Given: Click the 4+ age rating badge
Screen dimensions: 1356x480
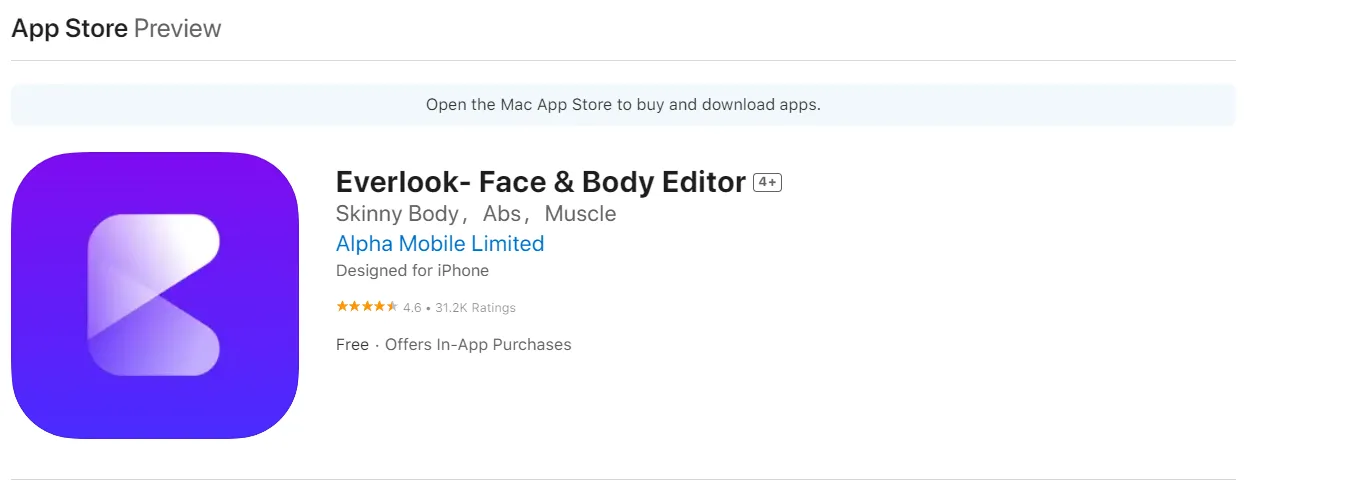Looking at the screenshot, I should pos(767,182).
